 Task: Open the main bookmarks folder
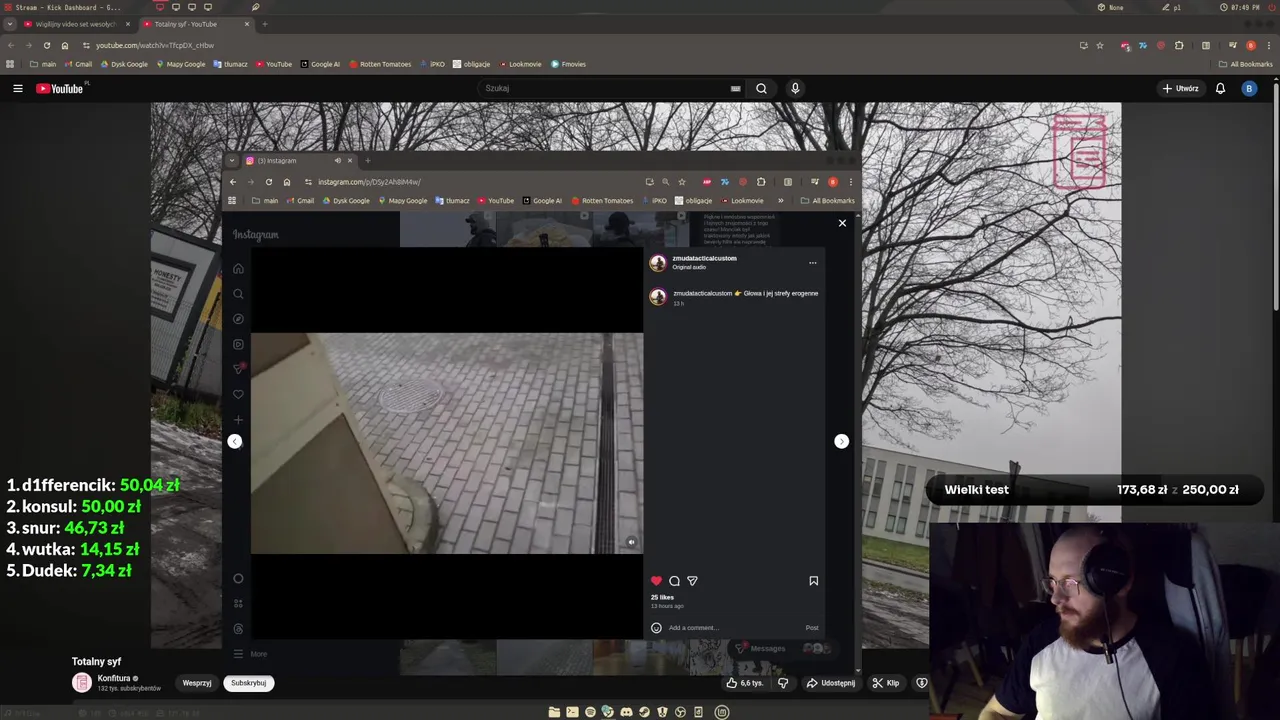coord(43,64)
